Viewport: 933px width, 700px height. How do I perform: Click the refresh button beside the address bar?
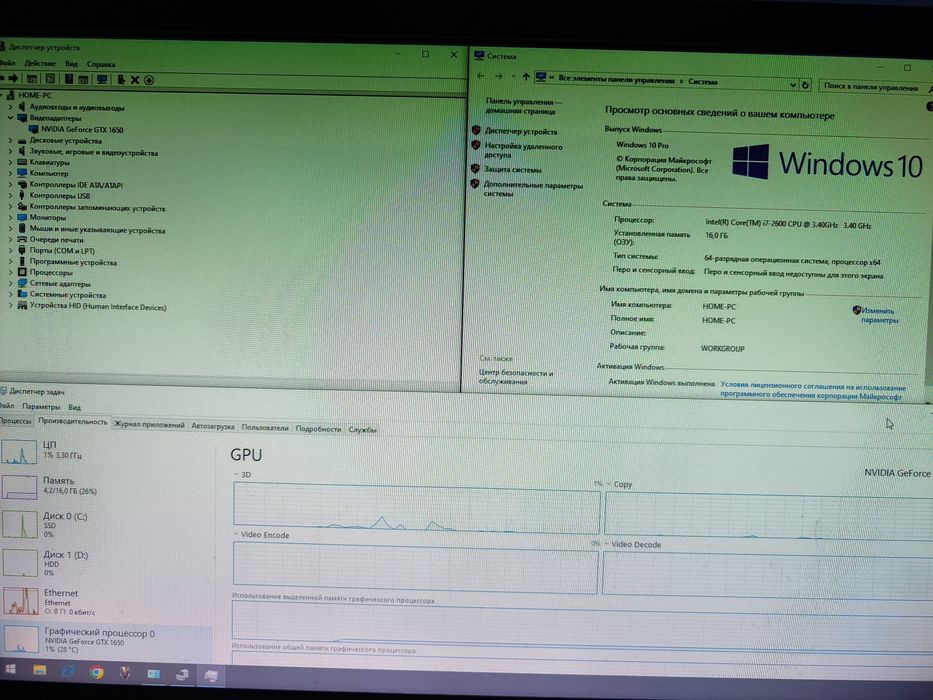pyautogui.click(x=804, y=85)
